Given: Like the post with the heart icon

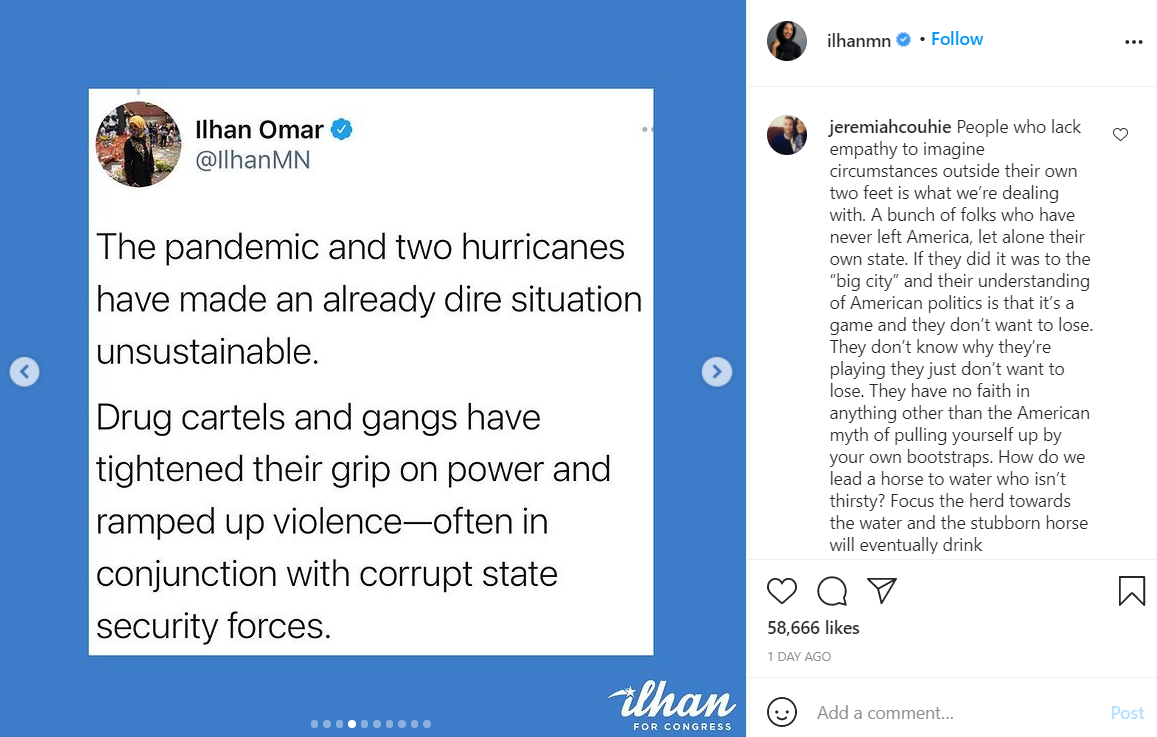Looking at the screenshot, I should [782, 591].
